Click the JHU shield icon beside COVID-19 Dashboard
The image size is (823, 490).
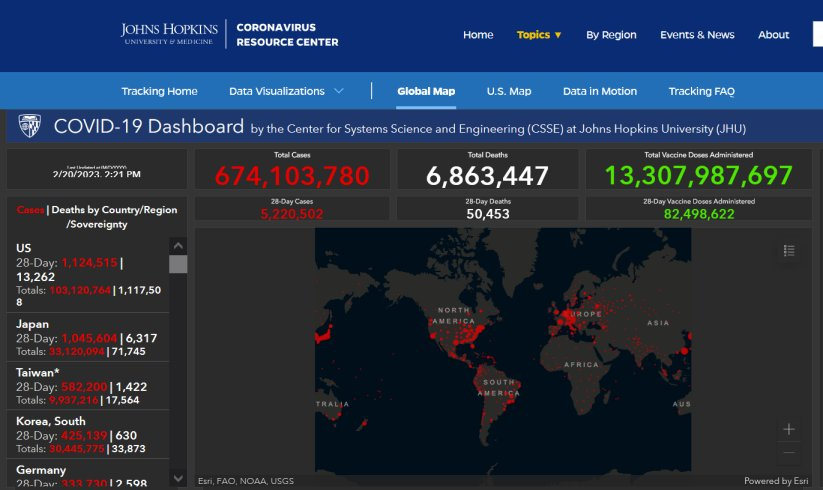29,126
